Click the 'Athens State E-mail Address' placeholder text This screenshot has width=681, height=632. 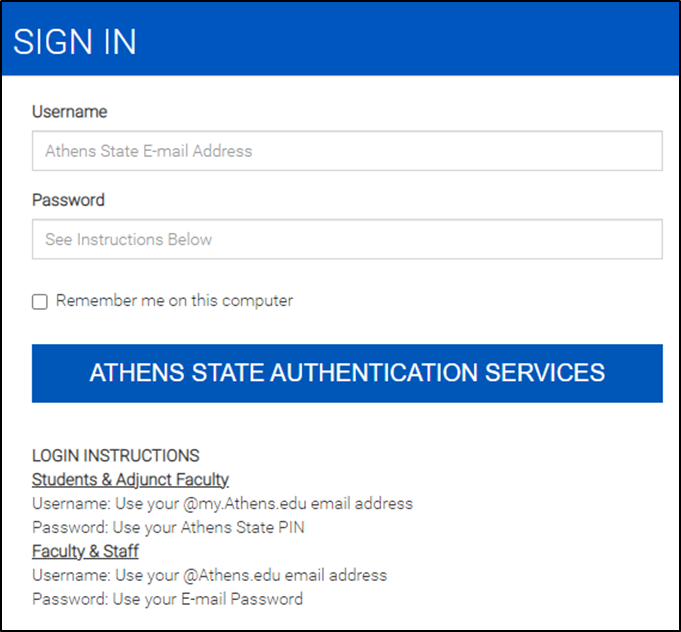tap(148, 151)
